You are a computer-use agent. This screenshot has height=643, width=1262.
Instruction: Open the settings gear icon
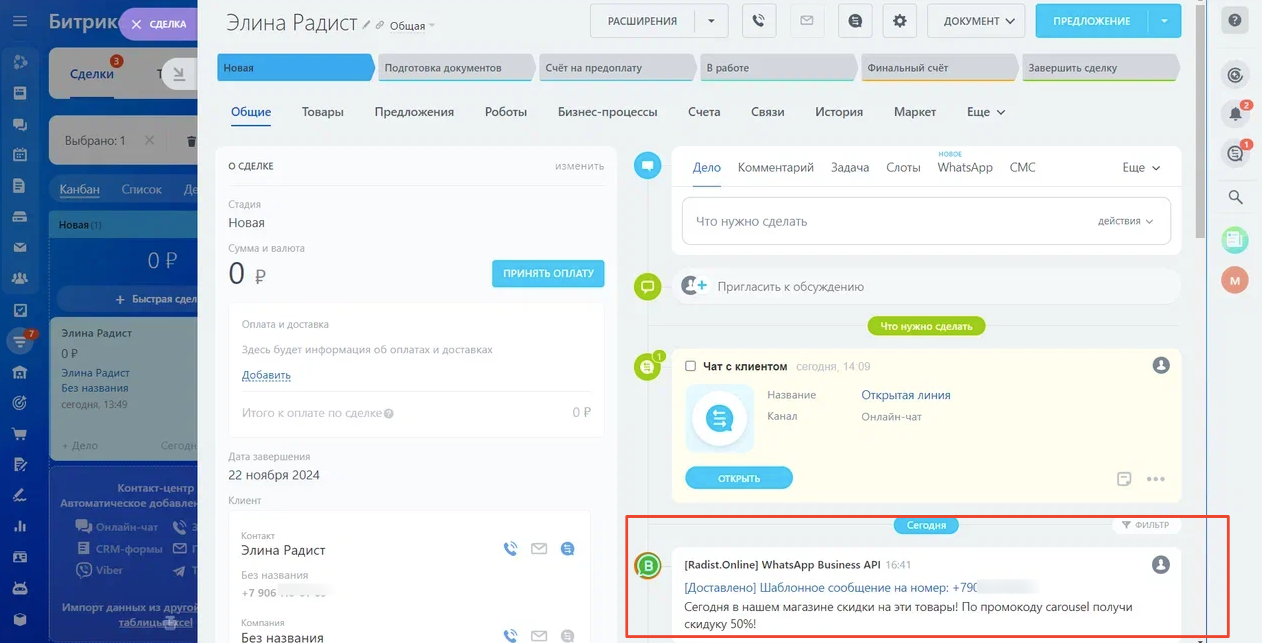point(900,21)
